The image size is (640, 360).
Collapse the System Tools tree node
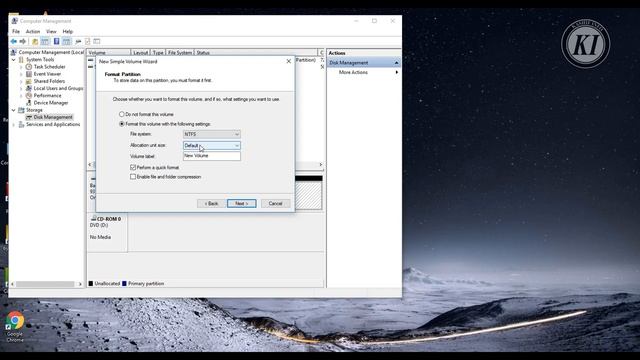[x=14, y=60]
